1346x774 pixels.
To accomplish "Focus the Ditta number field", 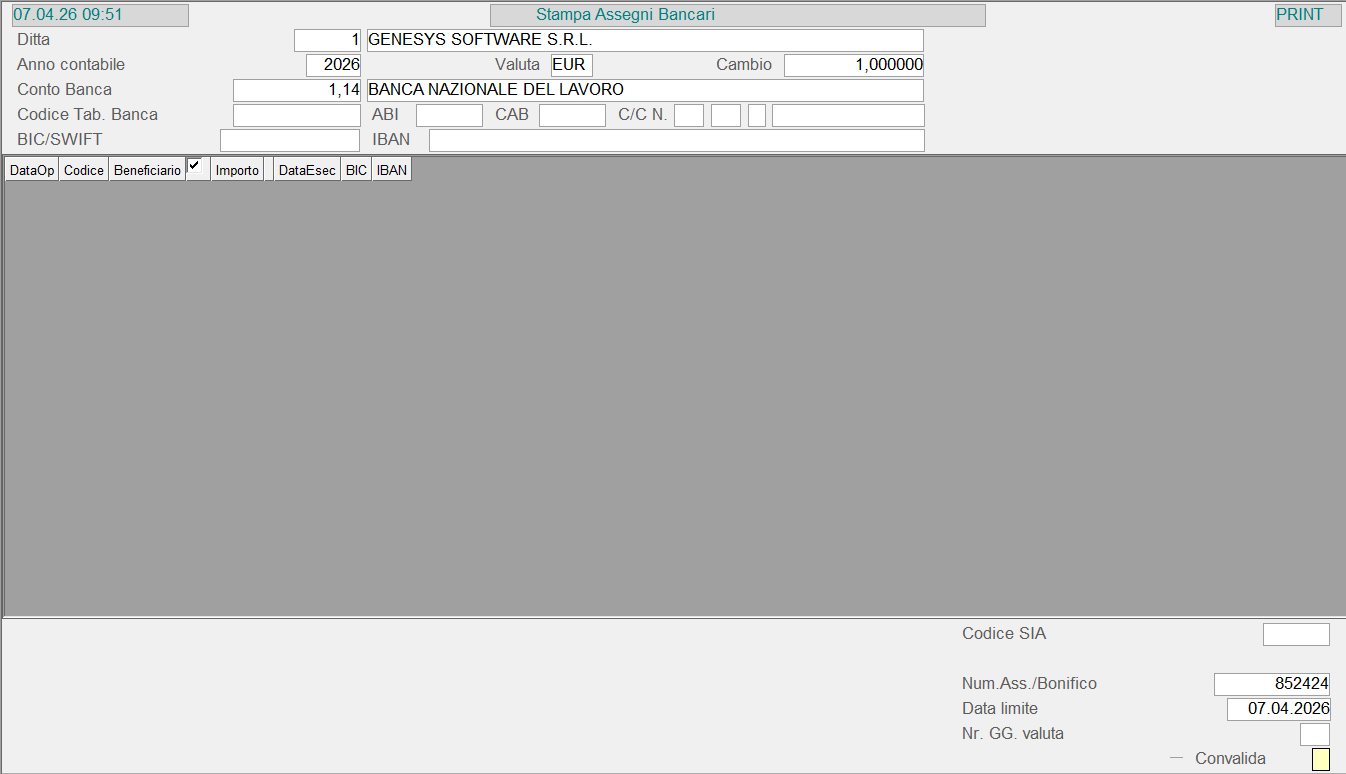I will coord(327,40).
